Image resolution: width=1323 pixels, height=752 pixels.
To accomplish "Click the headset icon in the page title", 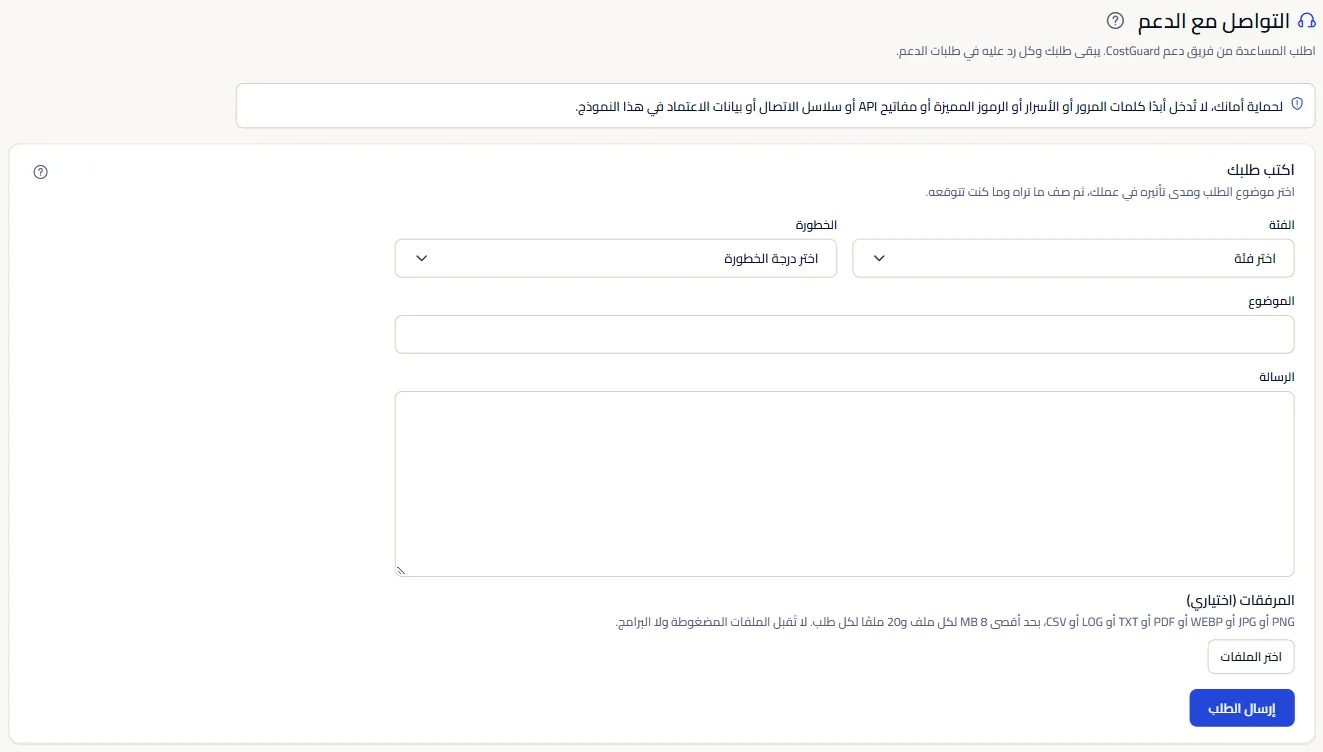I will (1306, 21).
